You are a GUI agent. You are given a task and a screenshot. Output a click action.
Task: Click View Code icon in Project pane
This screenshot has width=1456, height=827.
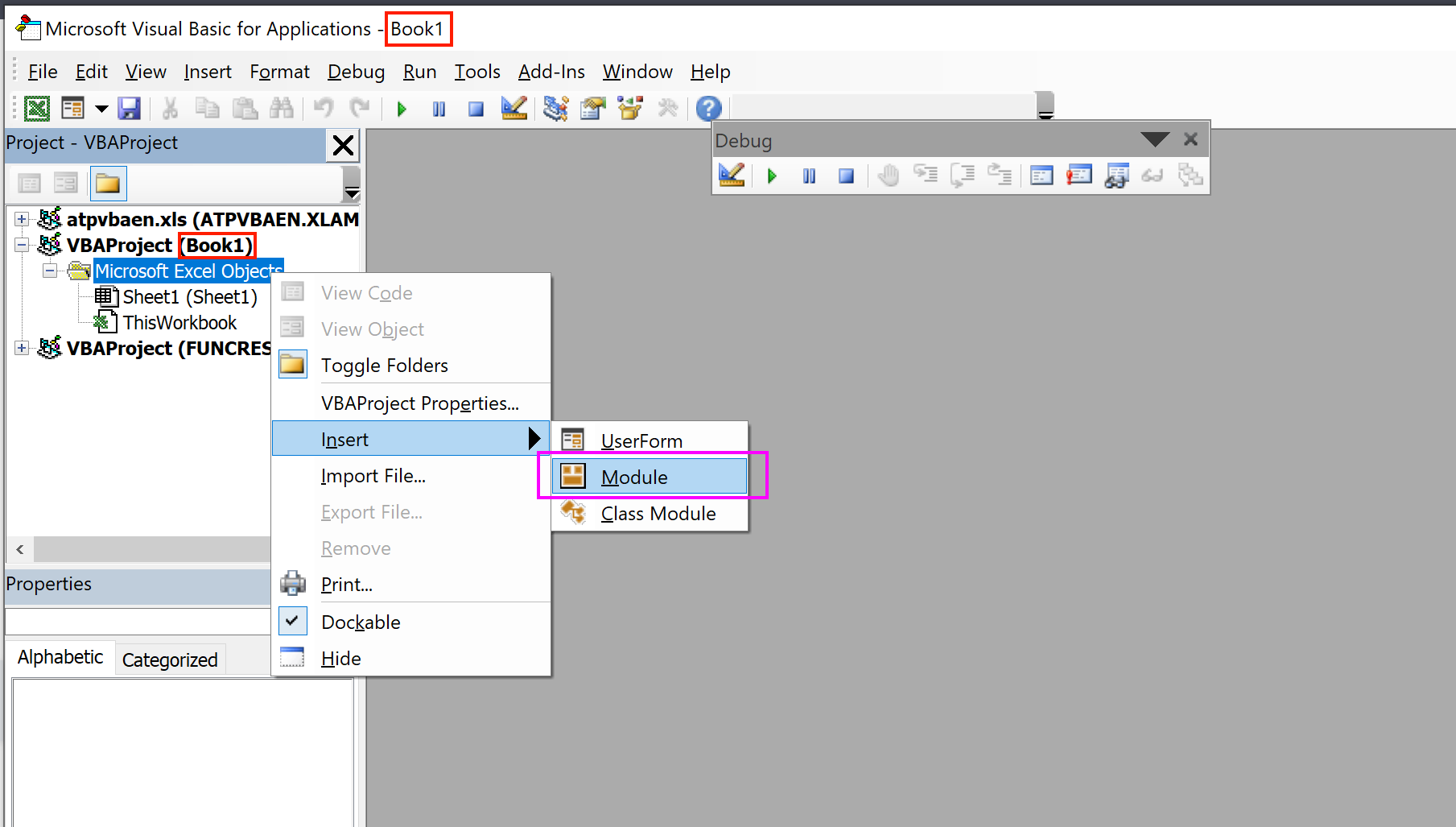(29, 184)
